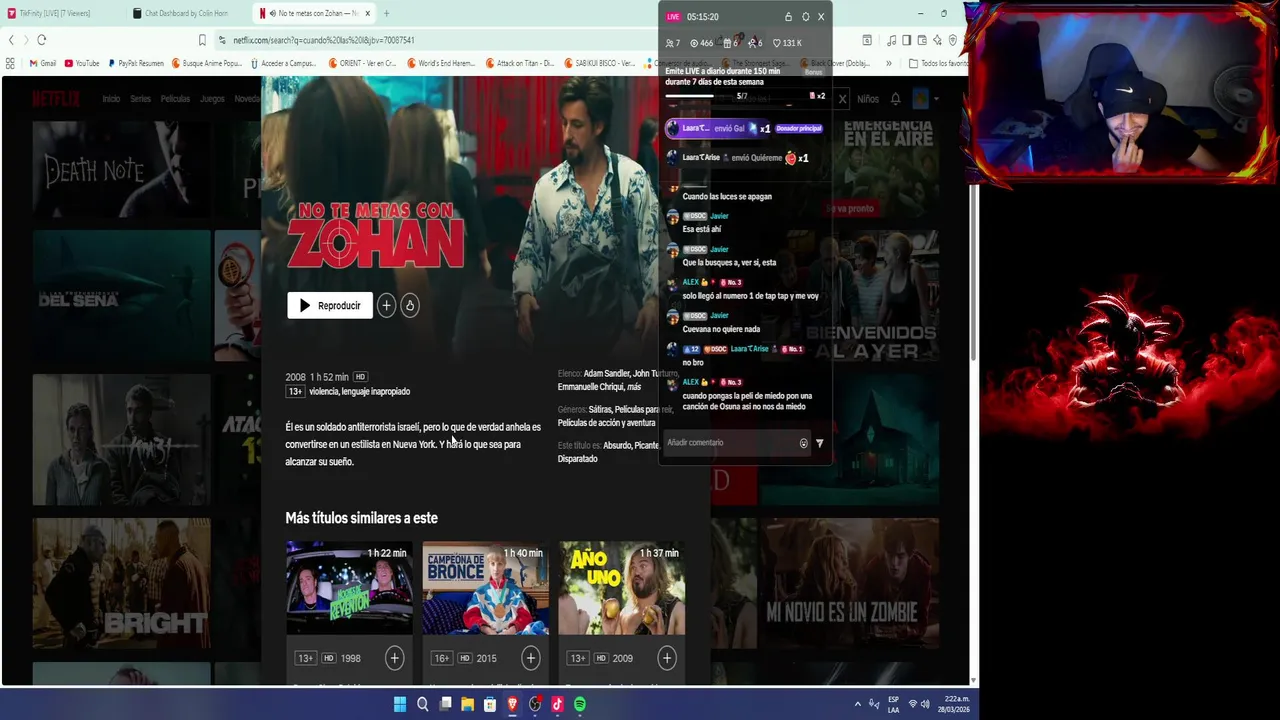Open the Películas menu on Netflix

[175, 99]
